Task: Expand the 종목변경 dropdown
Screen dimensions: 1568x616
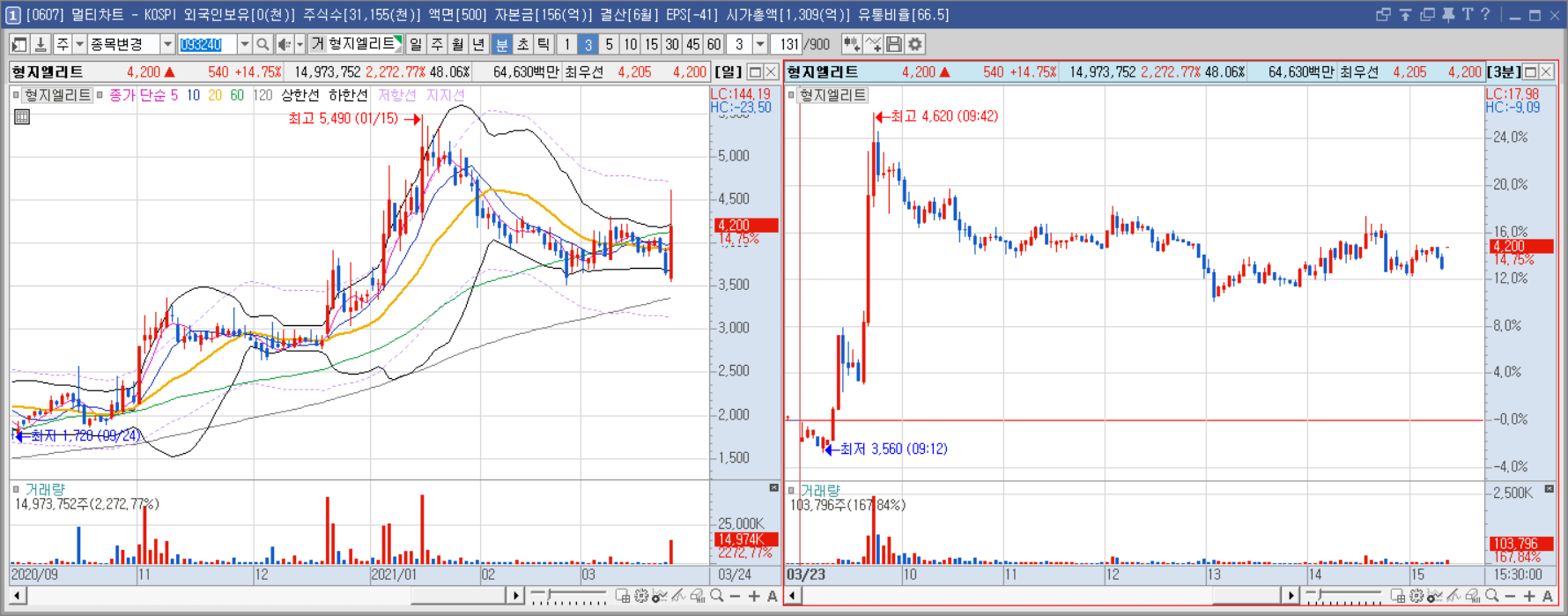Action: 166,44
